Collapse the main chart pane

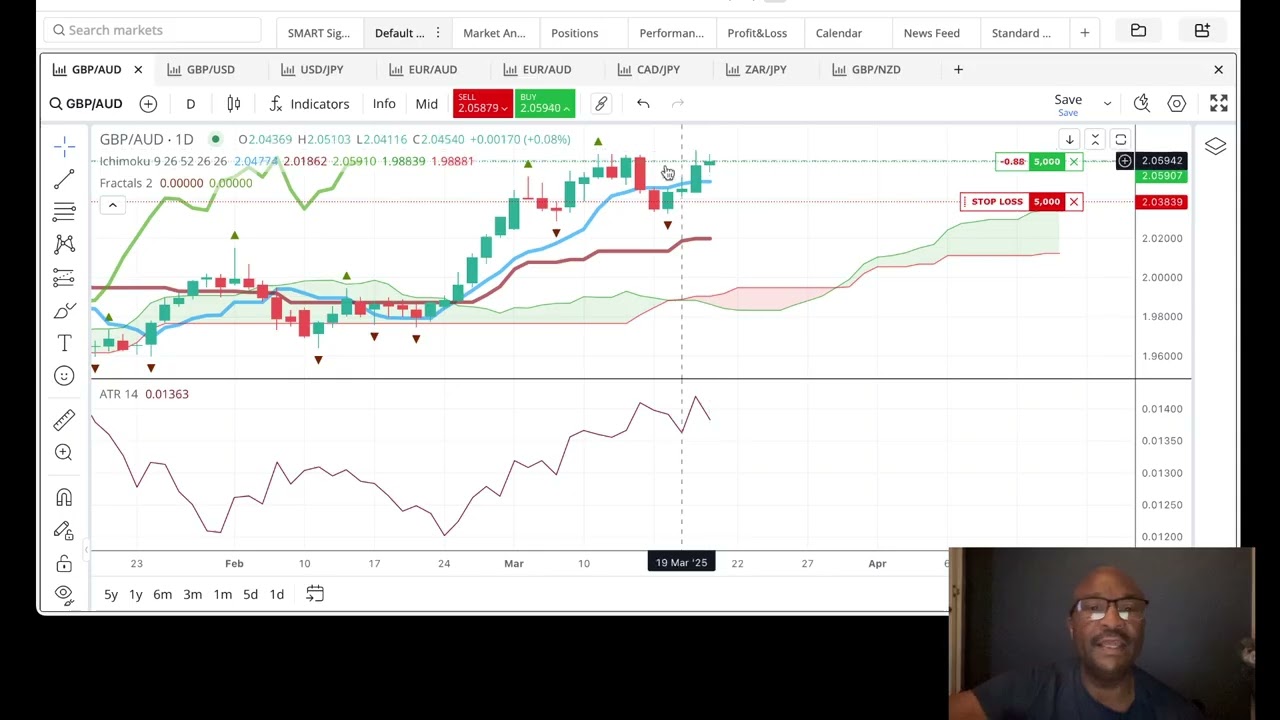coord(1095,140)
